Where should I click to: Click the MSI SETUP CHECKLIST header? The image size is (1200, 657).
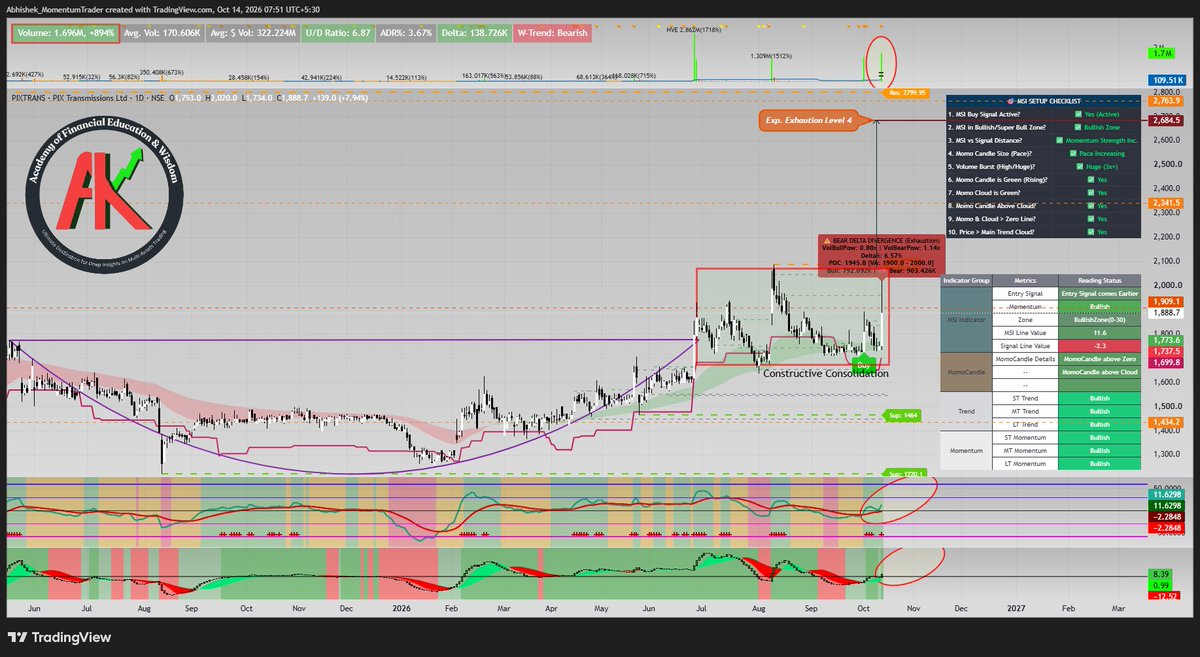pyautogui.click(x=1042, y=101)
